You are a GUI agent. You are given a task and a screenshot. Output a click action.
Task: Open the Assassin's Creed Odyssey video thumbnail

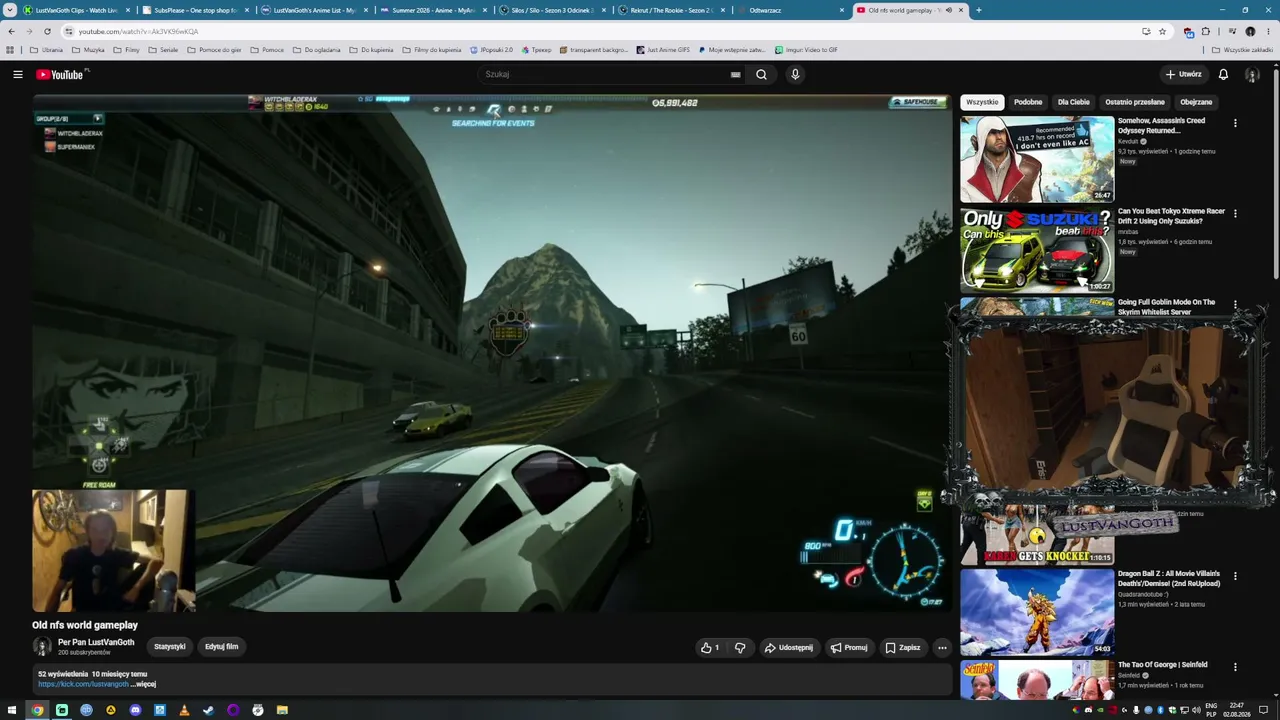[x=1037, y=159]
